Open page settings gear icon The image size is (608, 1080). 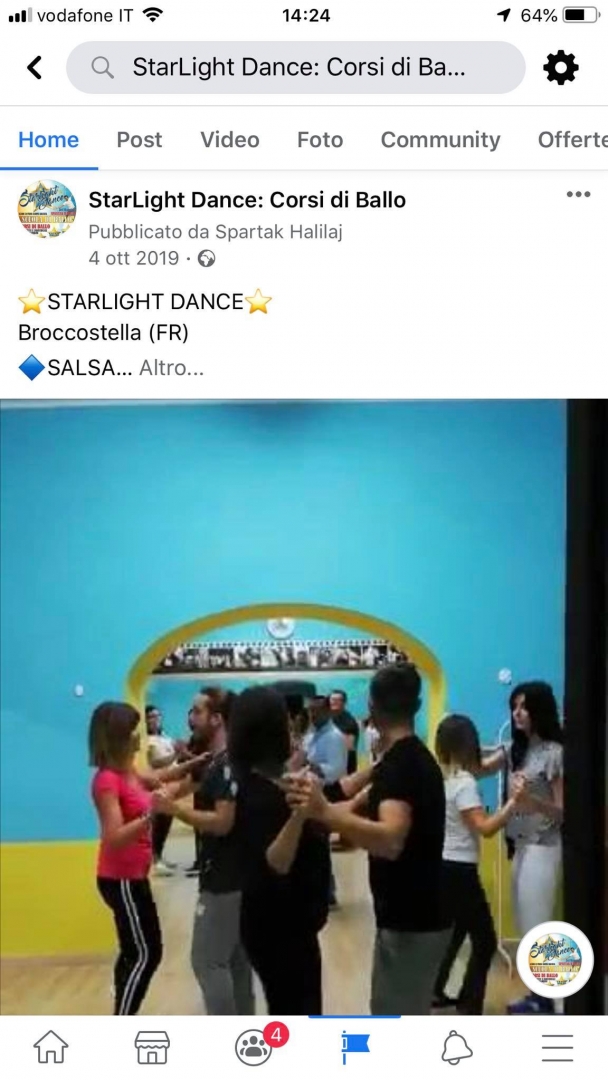click(x=561, y=68)
